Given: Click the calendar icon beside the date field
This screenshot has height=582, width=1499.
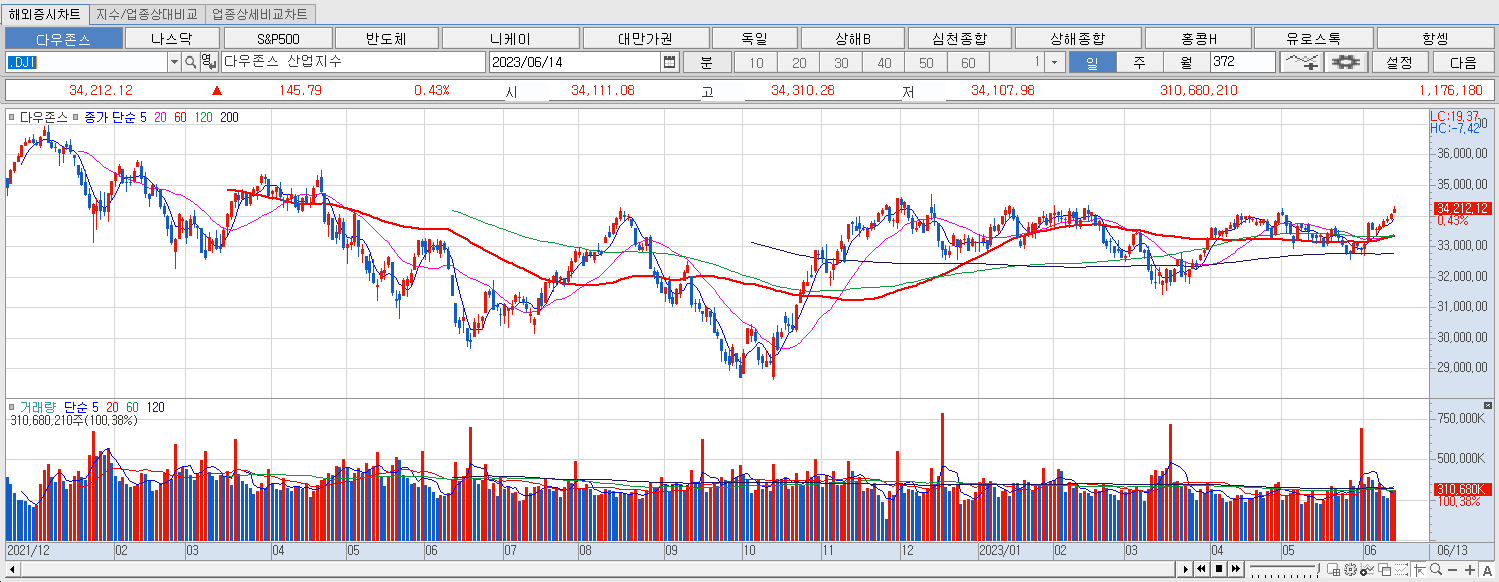Looking at the screenshot, I should [x=669, y=62].
